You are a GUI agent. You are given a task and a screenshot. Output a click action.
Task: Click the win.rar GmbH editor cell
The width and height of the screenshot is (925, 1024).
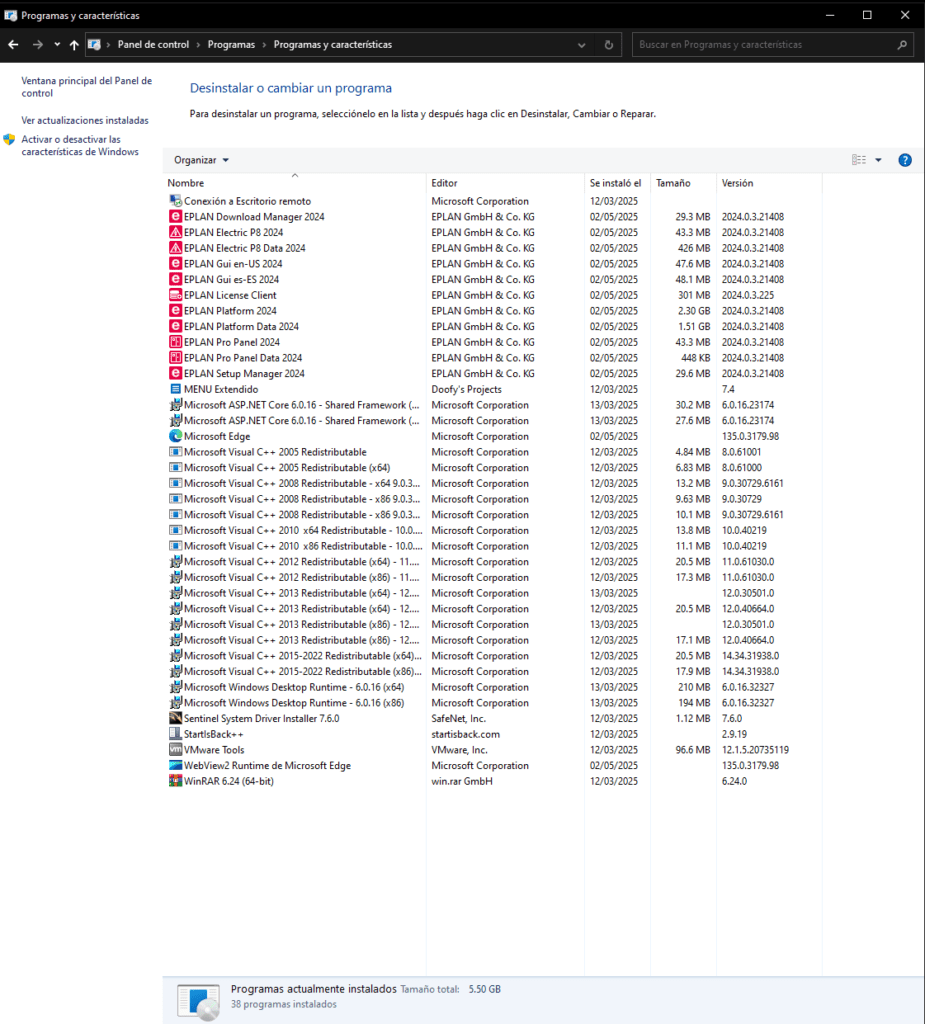click(462, 781)
